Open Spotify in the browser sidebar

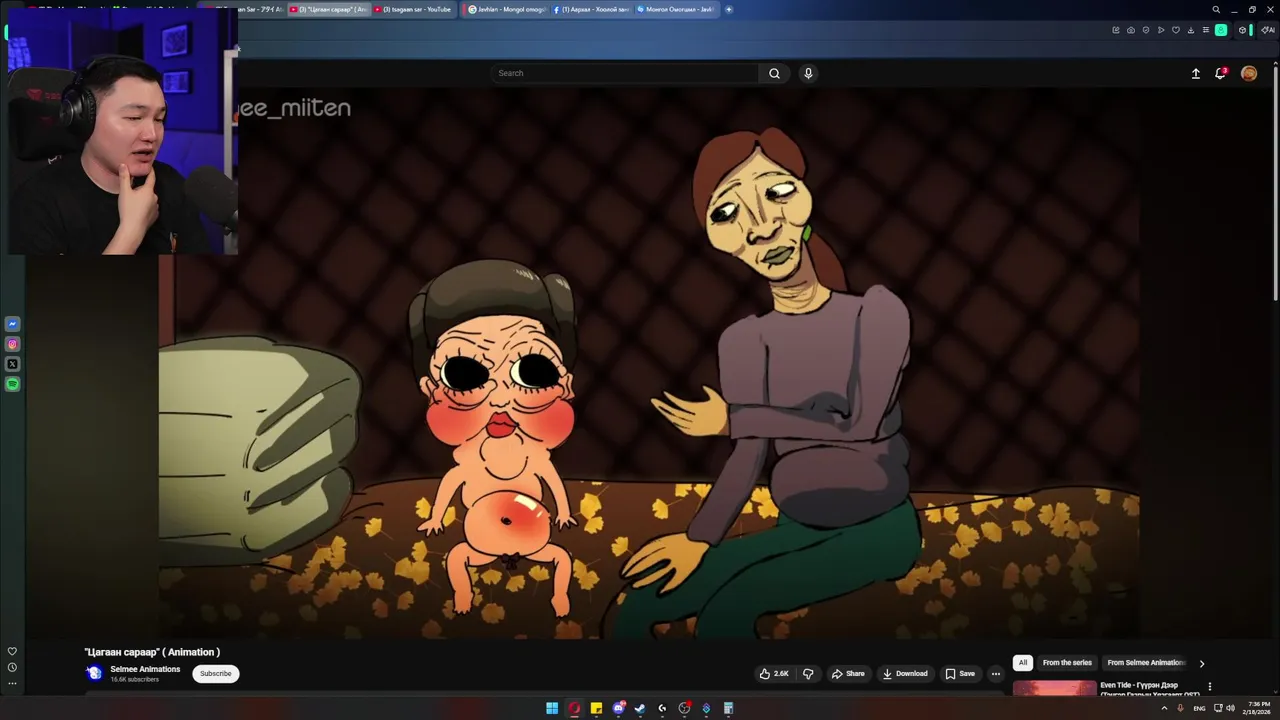coord(13,384)
